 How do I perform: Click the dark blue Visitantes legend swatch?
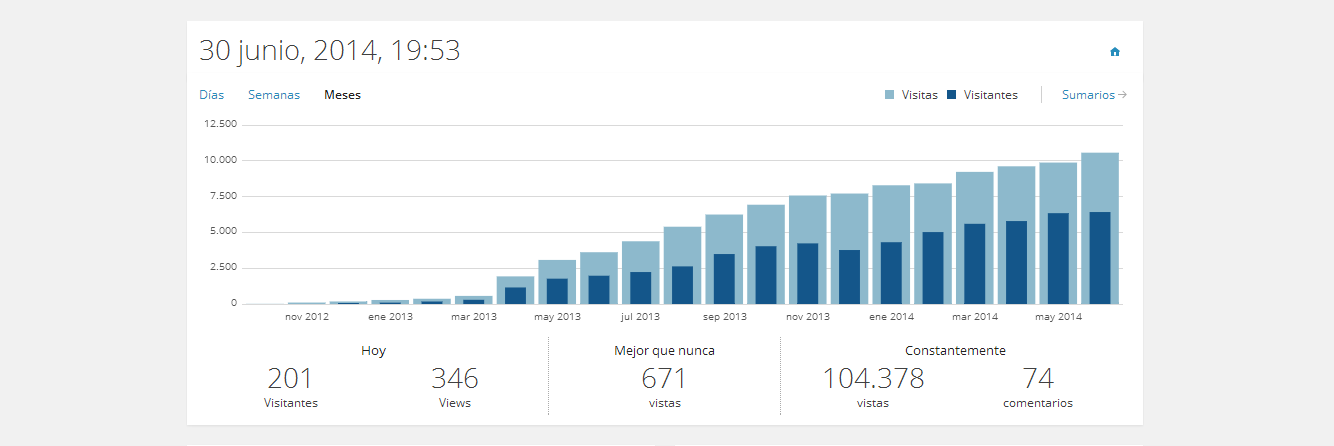tap(952, 95)
